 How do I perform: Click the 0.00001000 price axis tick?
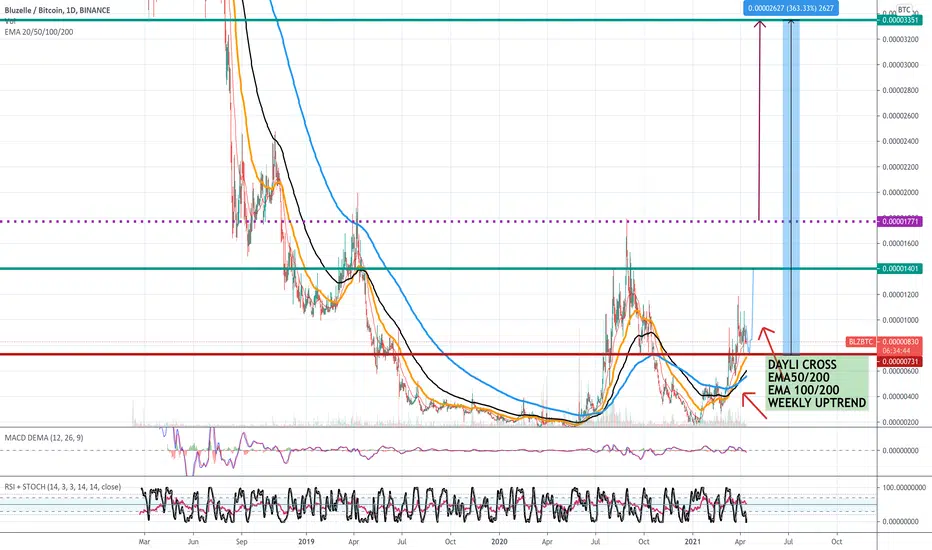click(900, 320)
